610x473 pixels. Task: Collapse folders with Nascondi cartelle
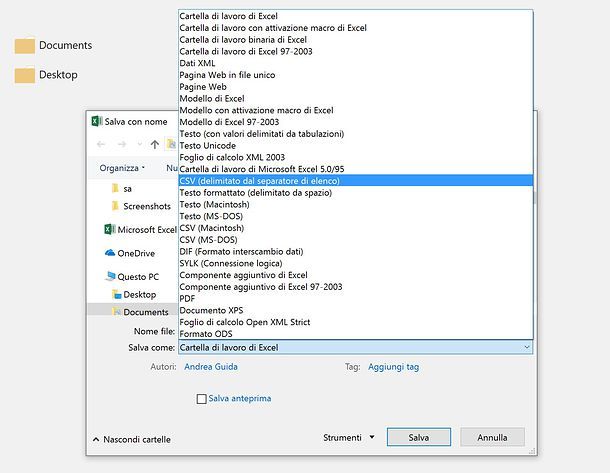(132, 439)
